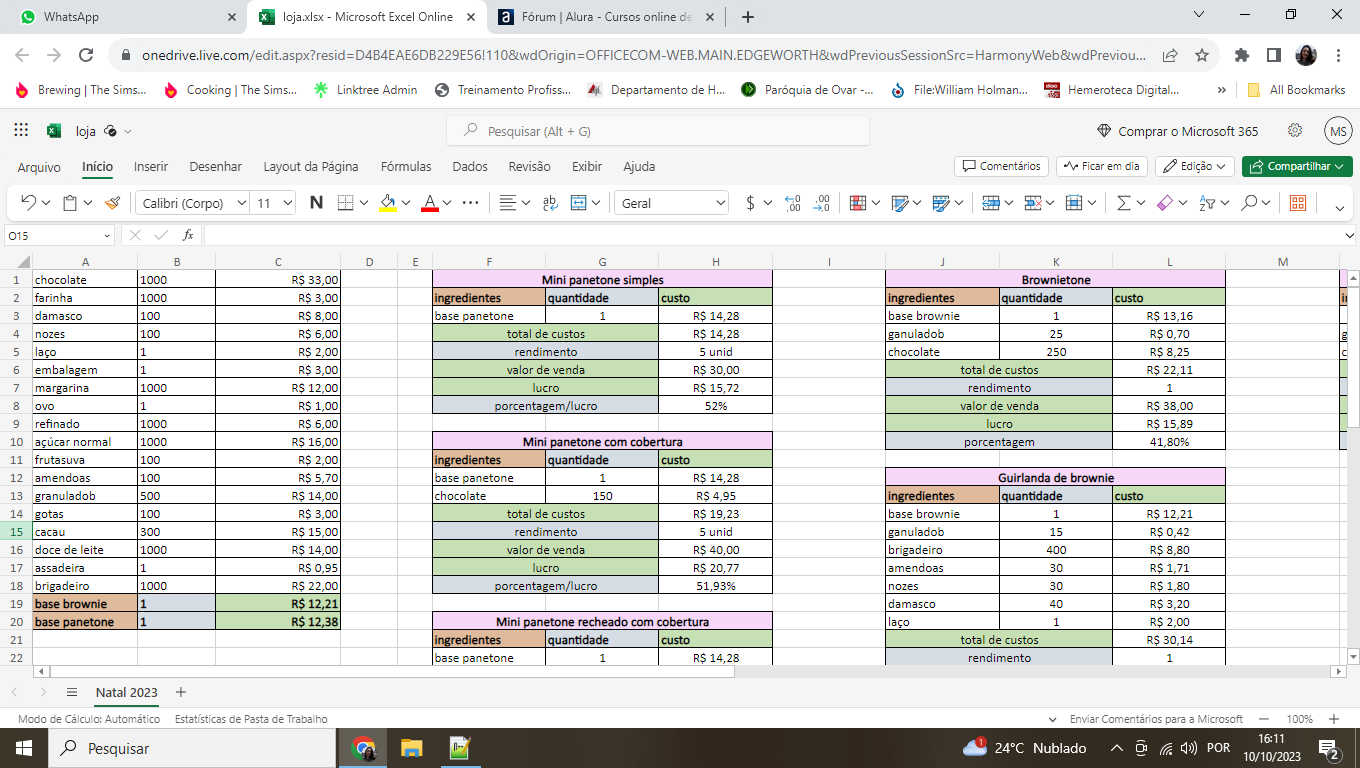Click Format as Table icon
This screenshot has height=768, width=1360.
(899, 203)
